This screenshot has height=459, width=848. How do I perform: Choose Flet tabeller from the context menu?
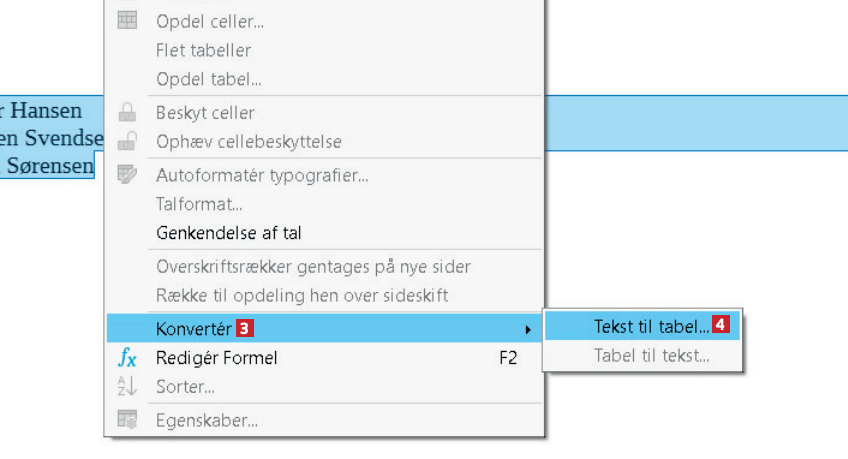203,50
